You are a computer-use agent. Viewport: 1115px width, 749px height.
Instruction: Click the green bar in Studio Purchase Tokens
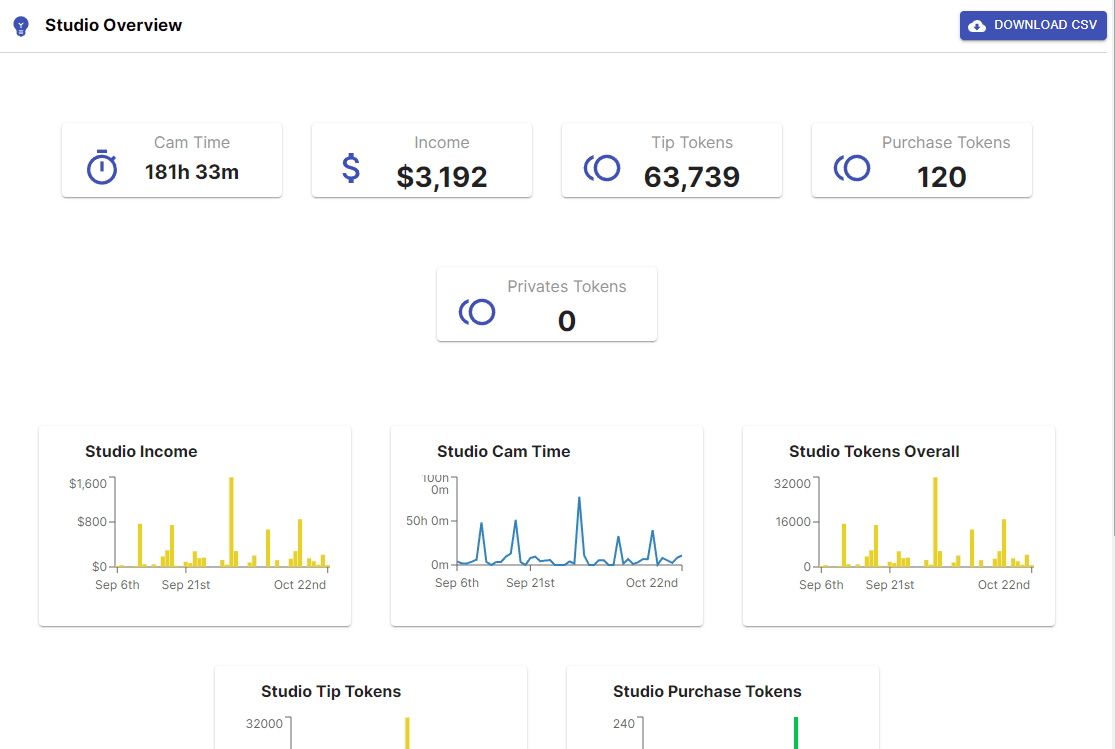796,733
